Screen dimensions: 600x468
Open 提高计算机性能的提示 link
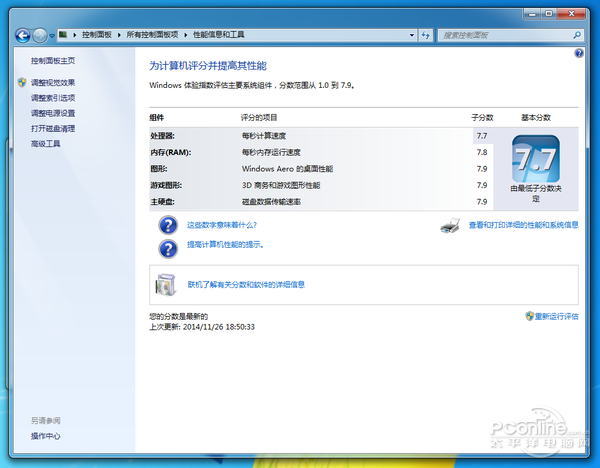pos(225,245)
